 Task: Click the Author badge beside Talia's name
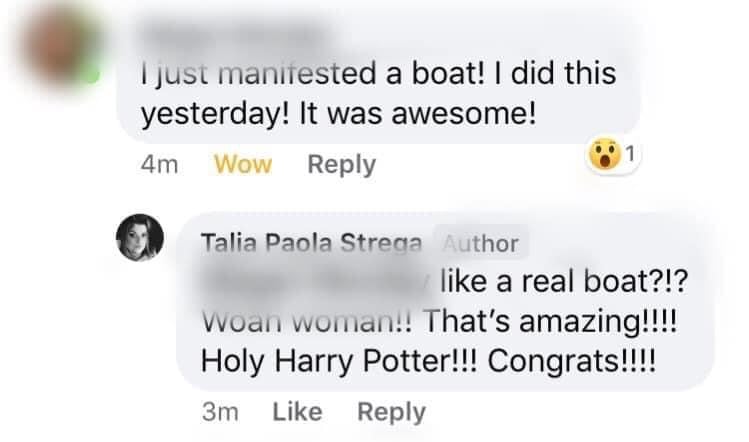click(x=481, y=243)
